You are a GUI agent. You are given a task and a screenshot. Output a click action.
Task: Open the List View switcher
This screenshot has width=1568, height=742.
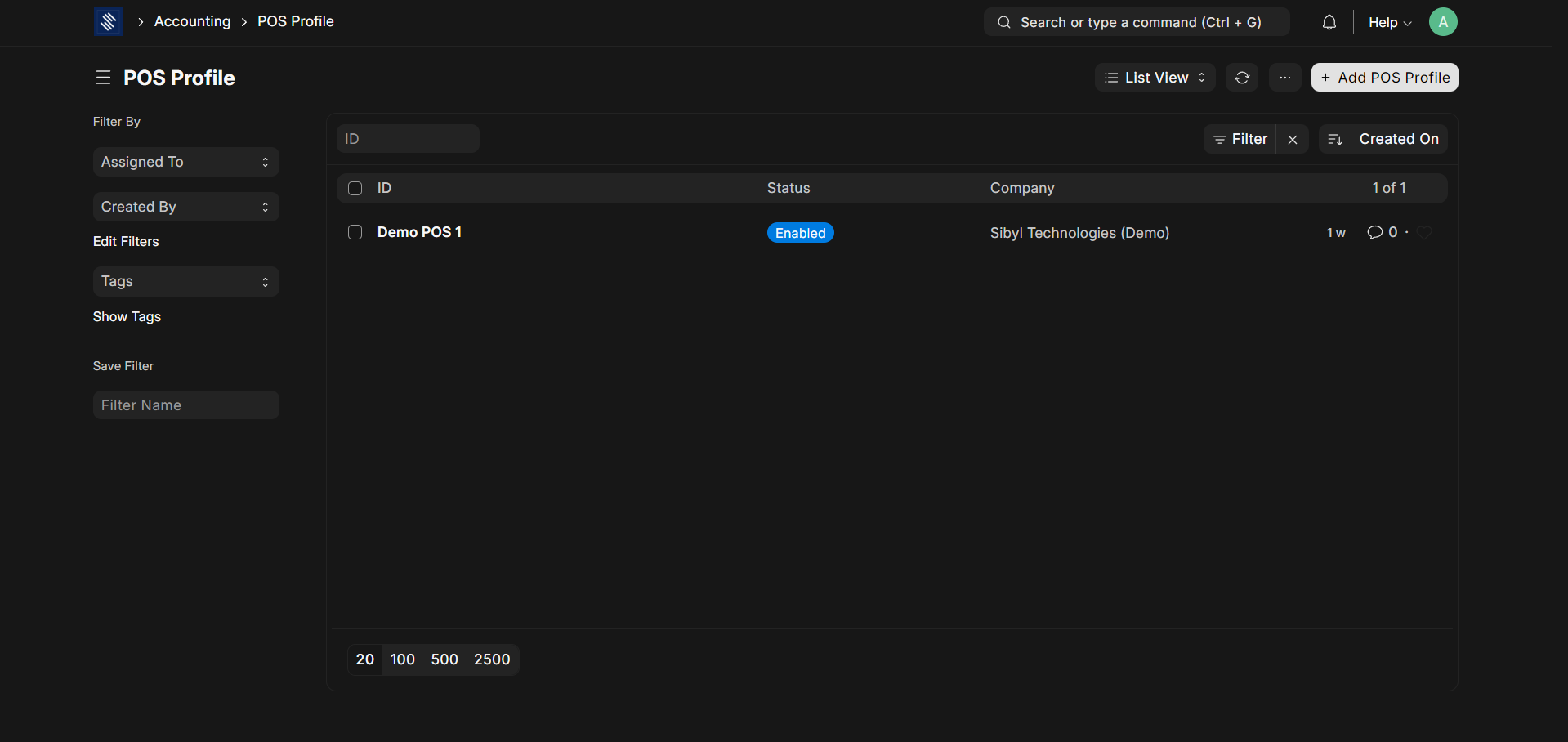(x=1154, y=78)
